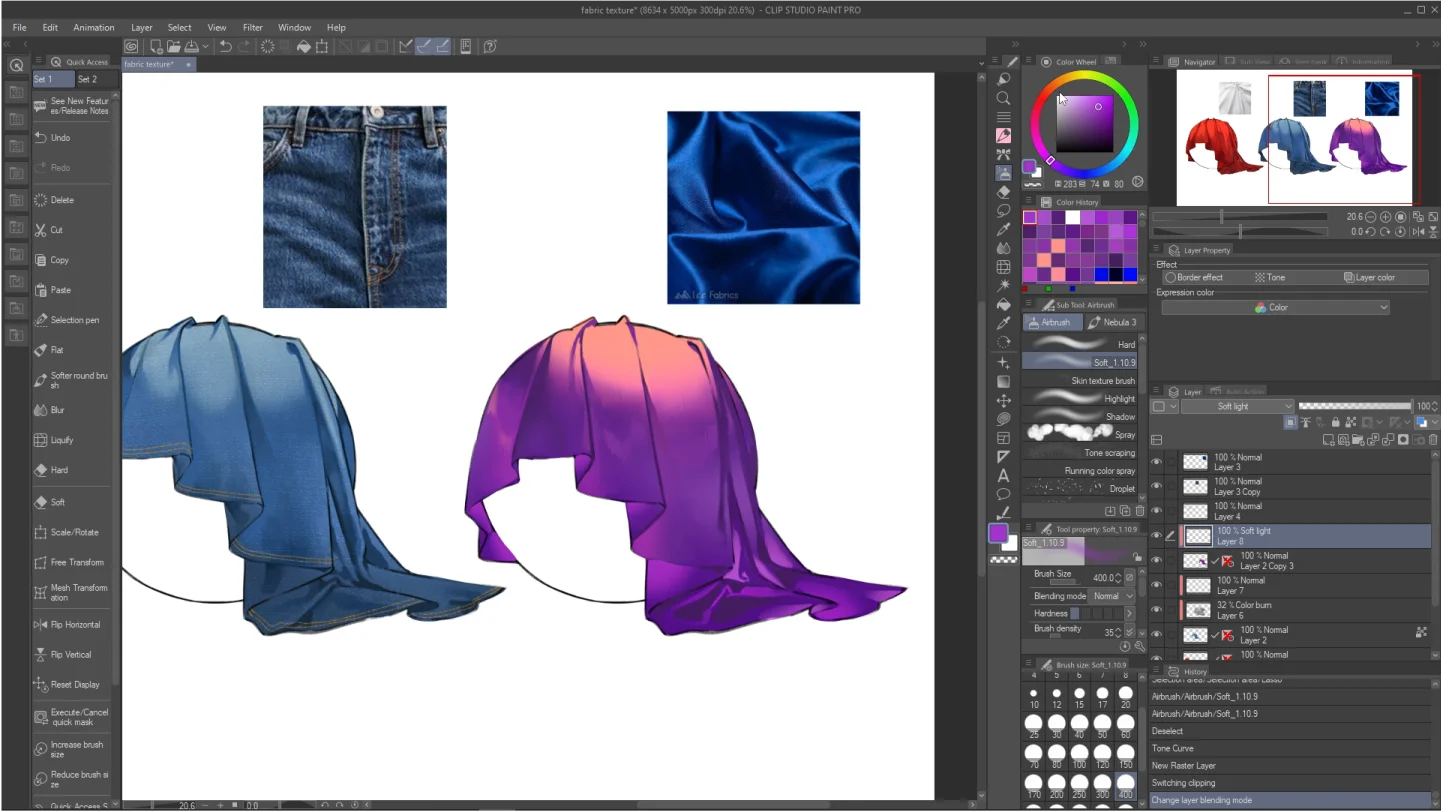
Task: Select the Auto select magic wand tool
Action: (1003, 286)
